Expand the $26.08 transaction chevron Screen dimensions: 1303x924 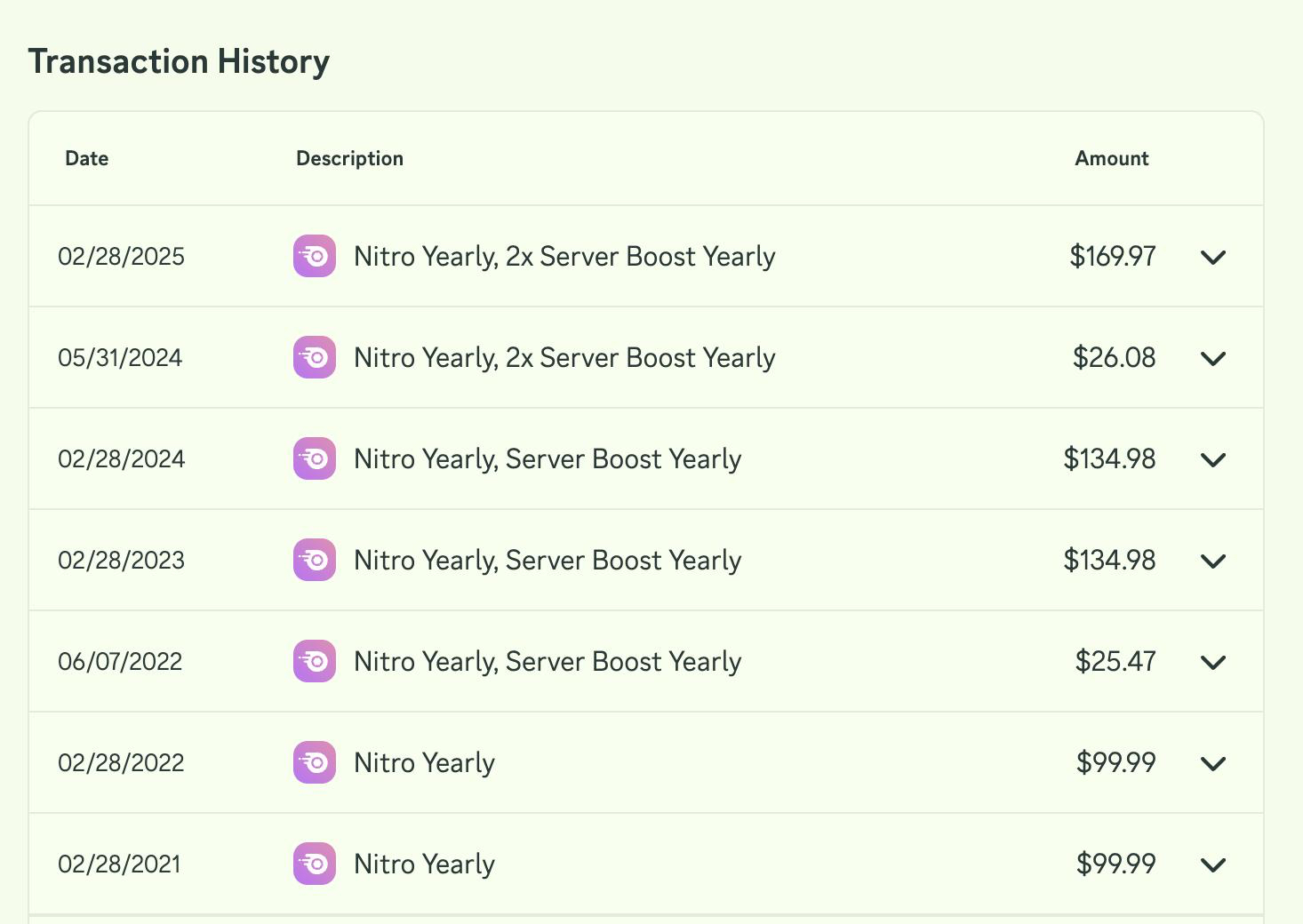pos(1213,358)
